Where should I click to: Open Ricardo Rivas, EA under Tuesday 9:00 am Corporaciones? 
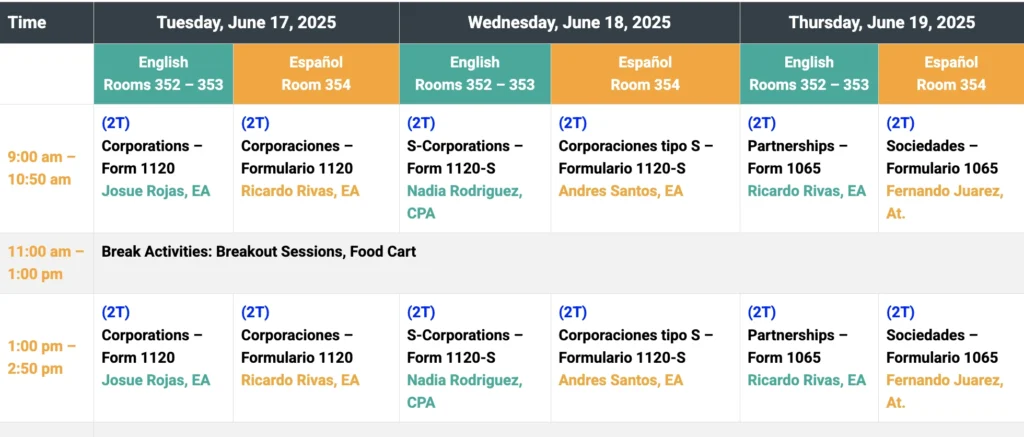[300, 191]
